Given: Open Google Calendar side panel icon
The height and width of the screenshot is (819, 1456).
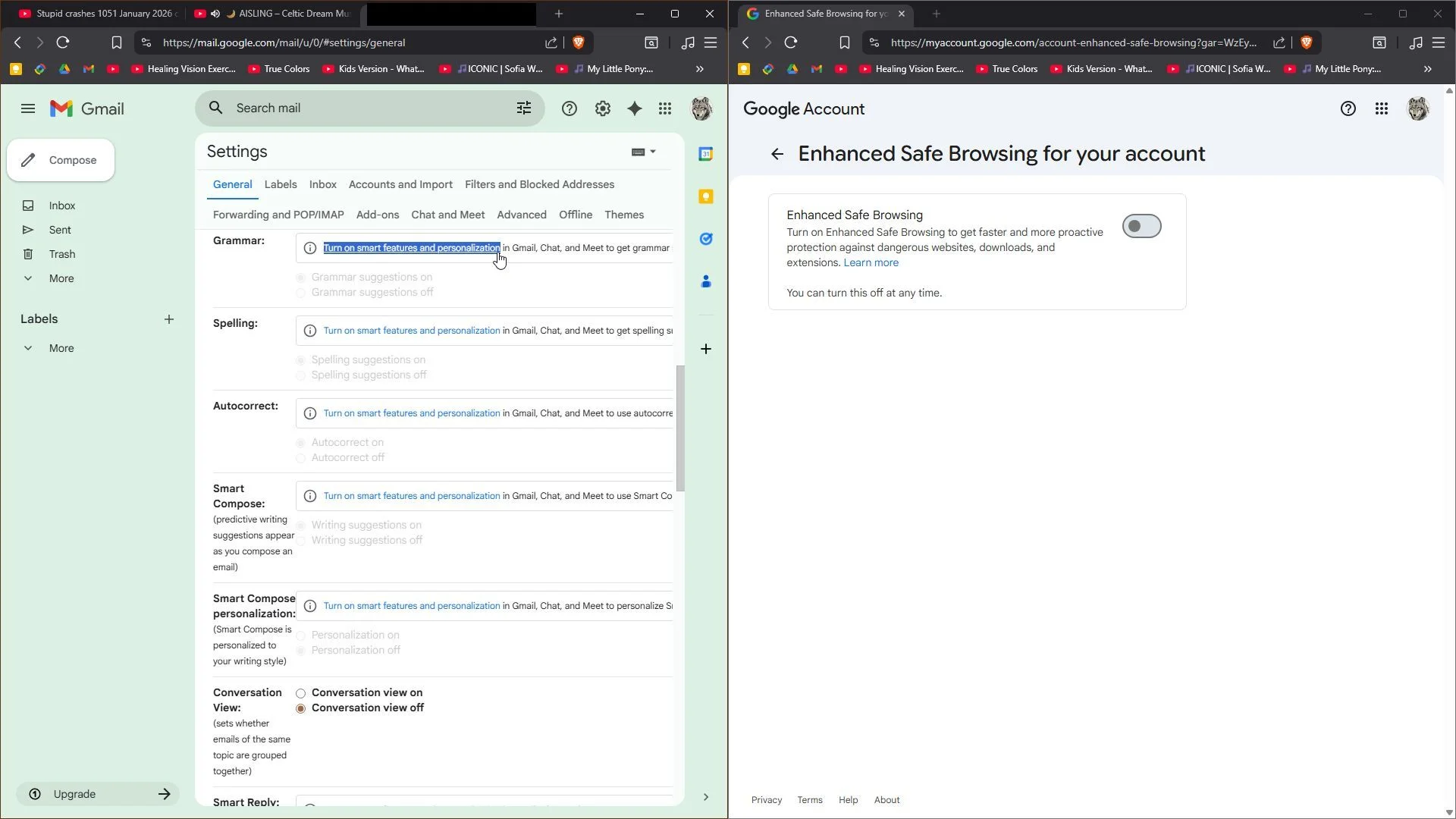Looking at the screenshot, I should coord(706,154).
